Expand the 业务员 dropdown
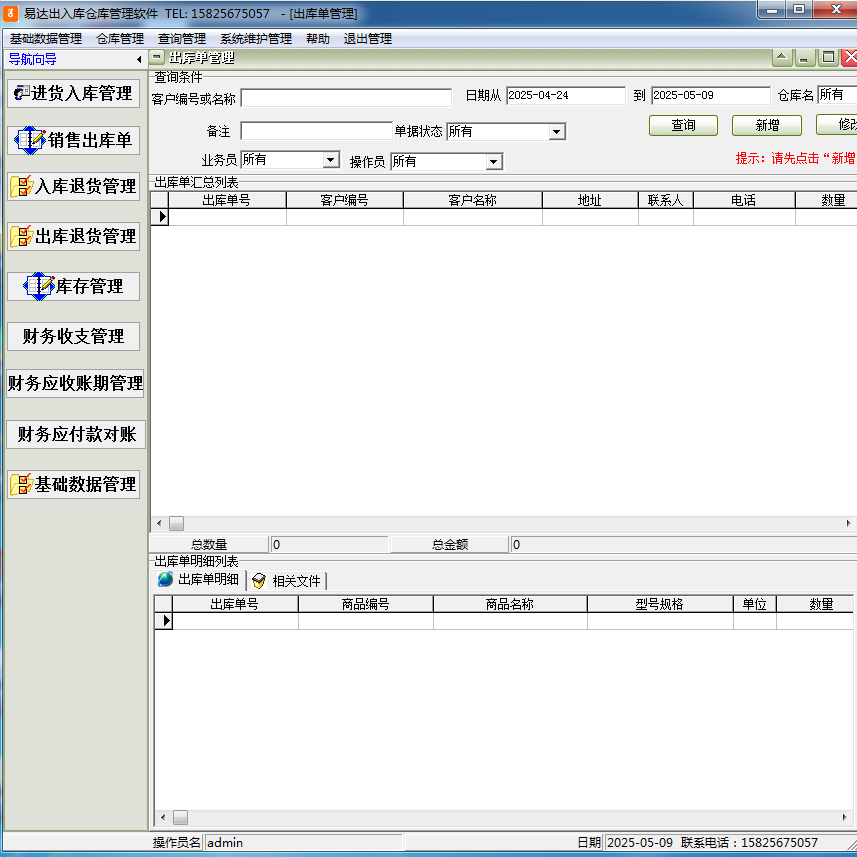 [x=330, y=160]
